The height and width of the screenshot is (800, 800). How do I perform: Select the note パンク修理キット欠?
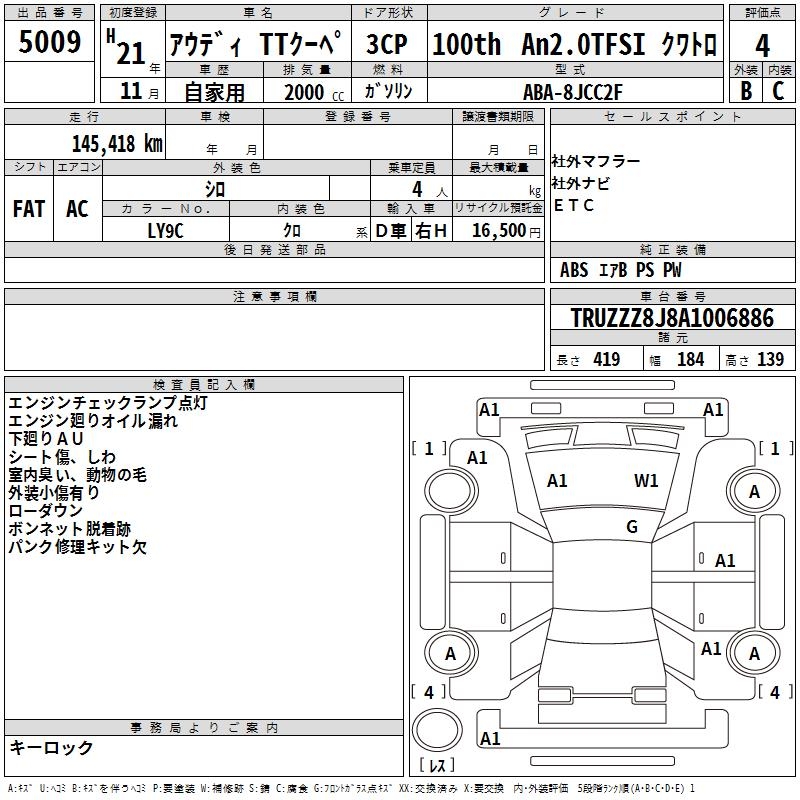point(78,547)
